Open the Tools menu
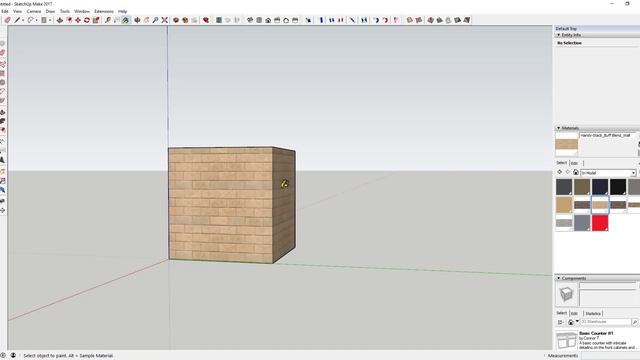This screenshot has height=360, width=640. coord(65,11)
